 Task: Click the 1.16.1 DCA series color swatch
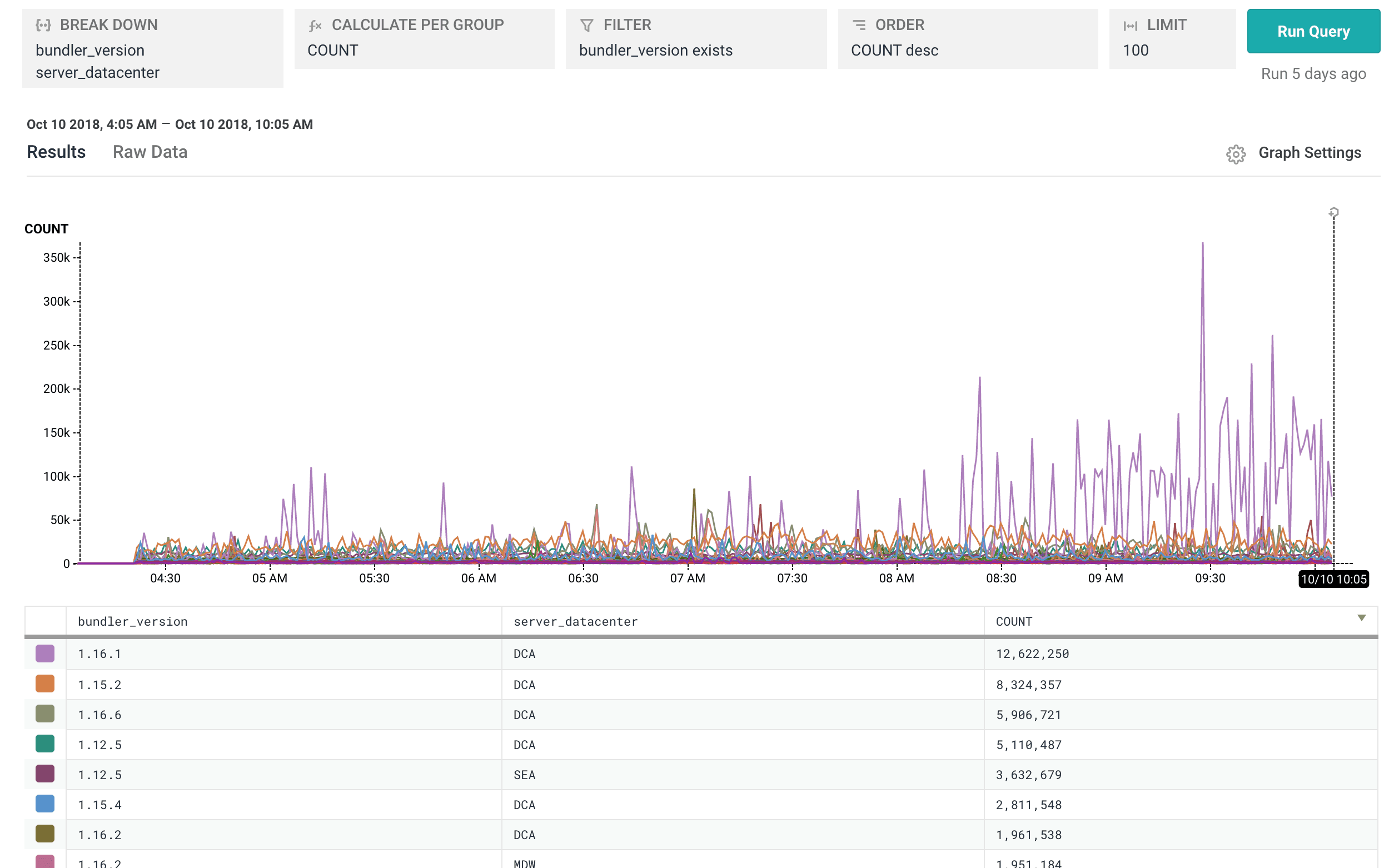(44, 654)
